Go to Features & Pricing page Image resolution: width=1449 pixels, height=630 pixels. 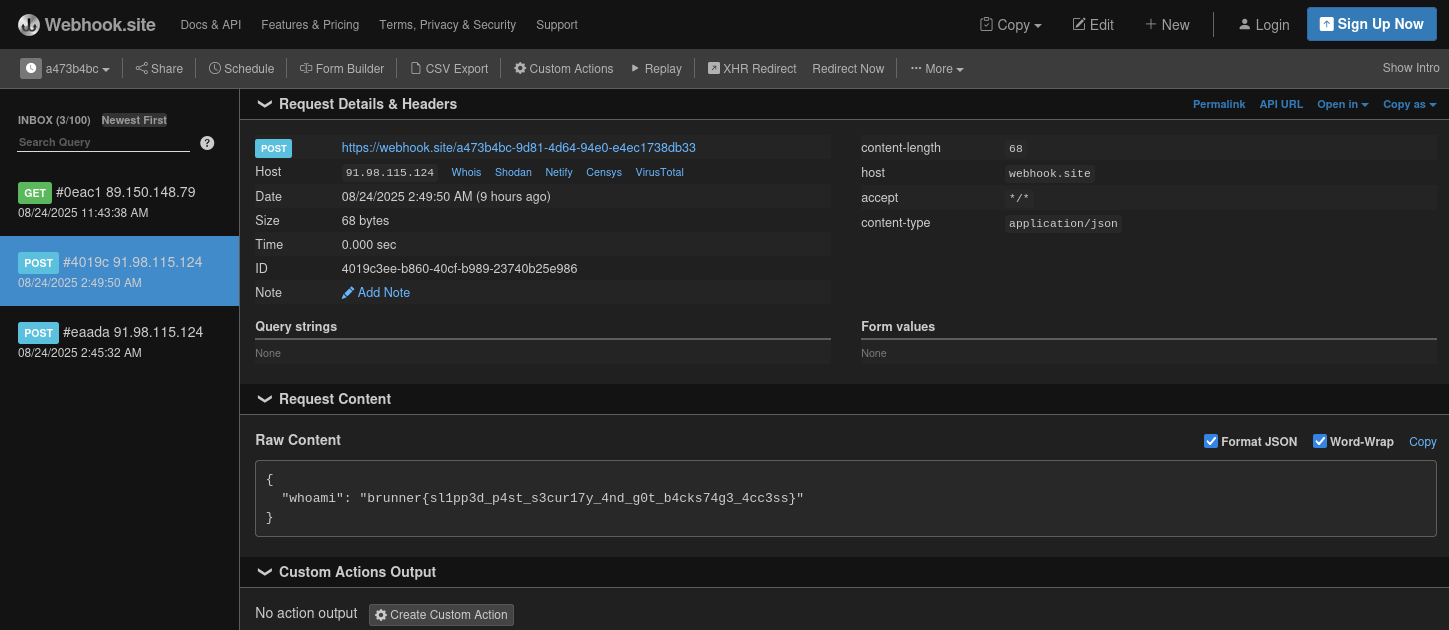point(310,25)
